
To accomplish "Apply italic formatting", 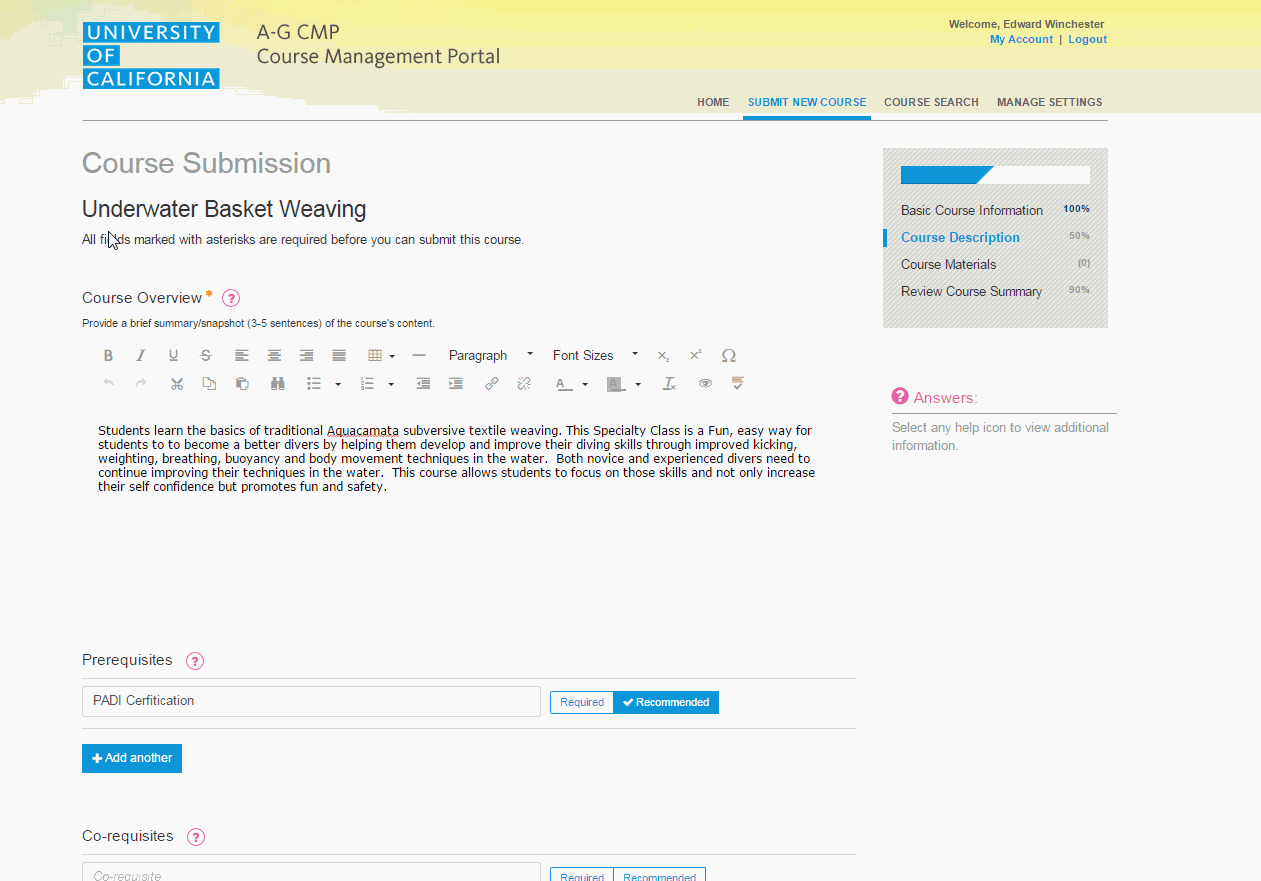I will [x=141, y=356].
